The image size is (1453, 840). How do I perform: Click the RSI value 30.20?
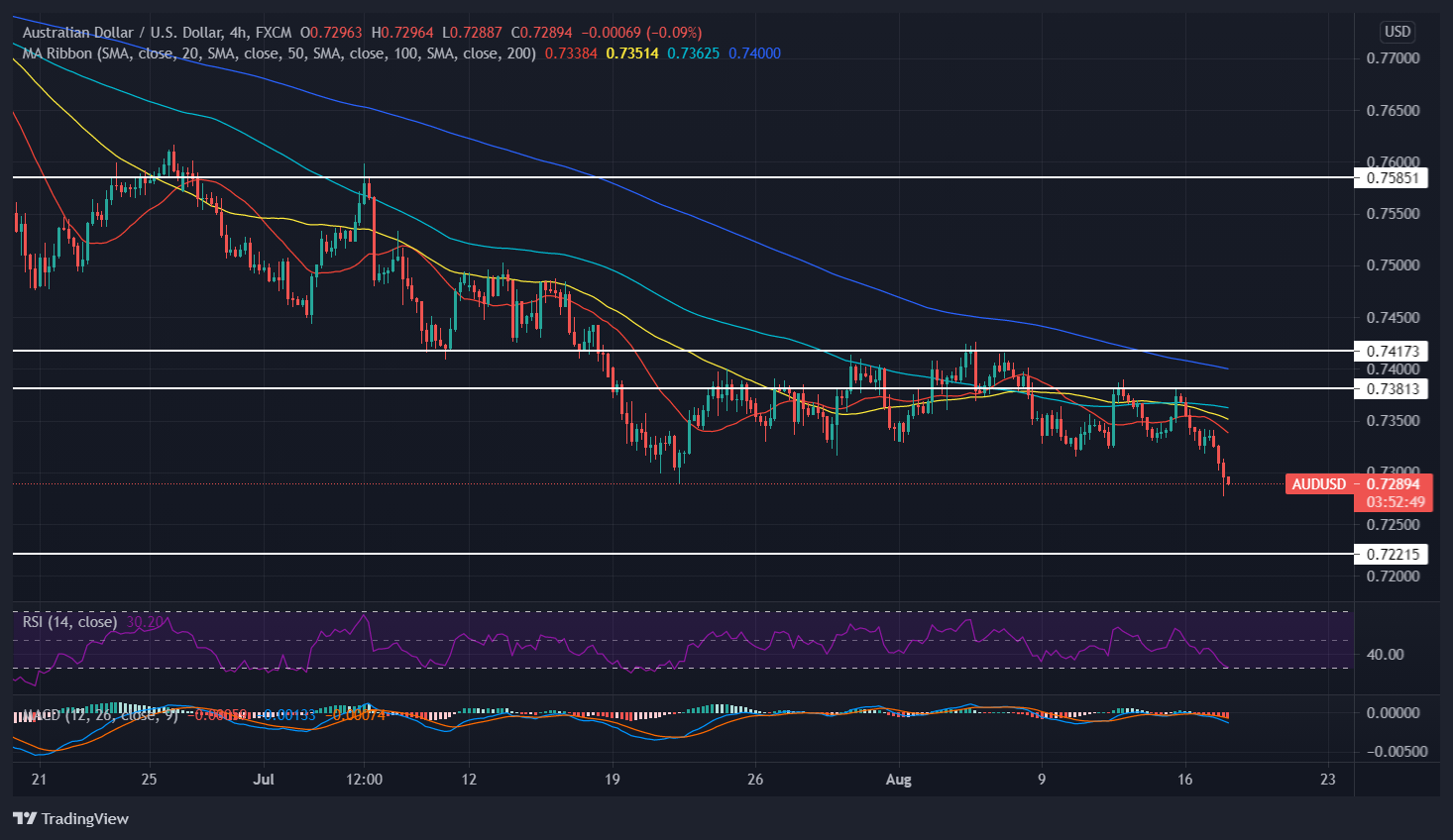[x=146, y=622]
